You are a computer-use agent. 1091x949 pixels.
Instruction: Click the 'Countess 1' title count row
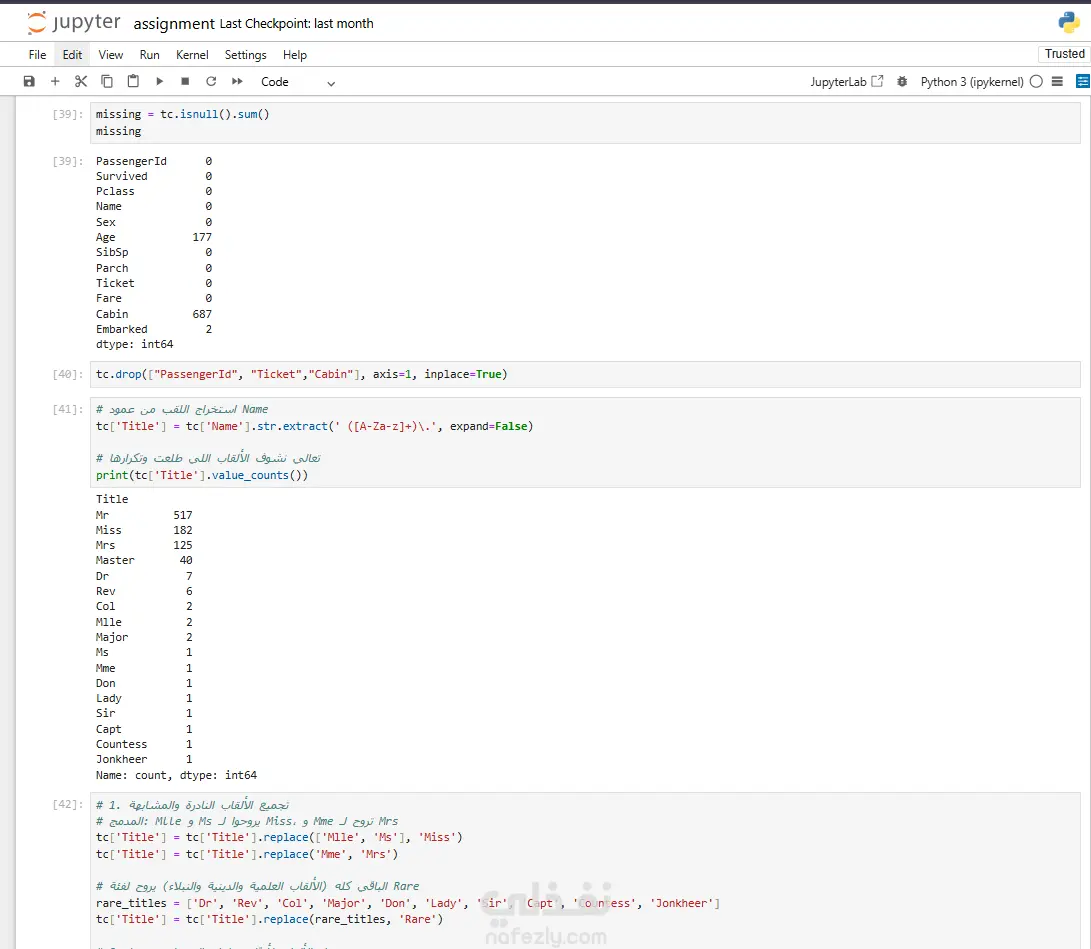pyautogui.click(x=144, y=744)
